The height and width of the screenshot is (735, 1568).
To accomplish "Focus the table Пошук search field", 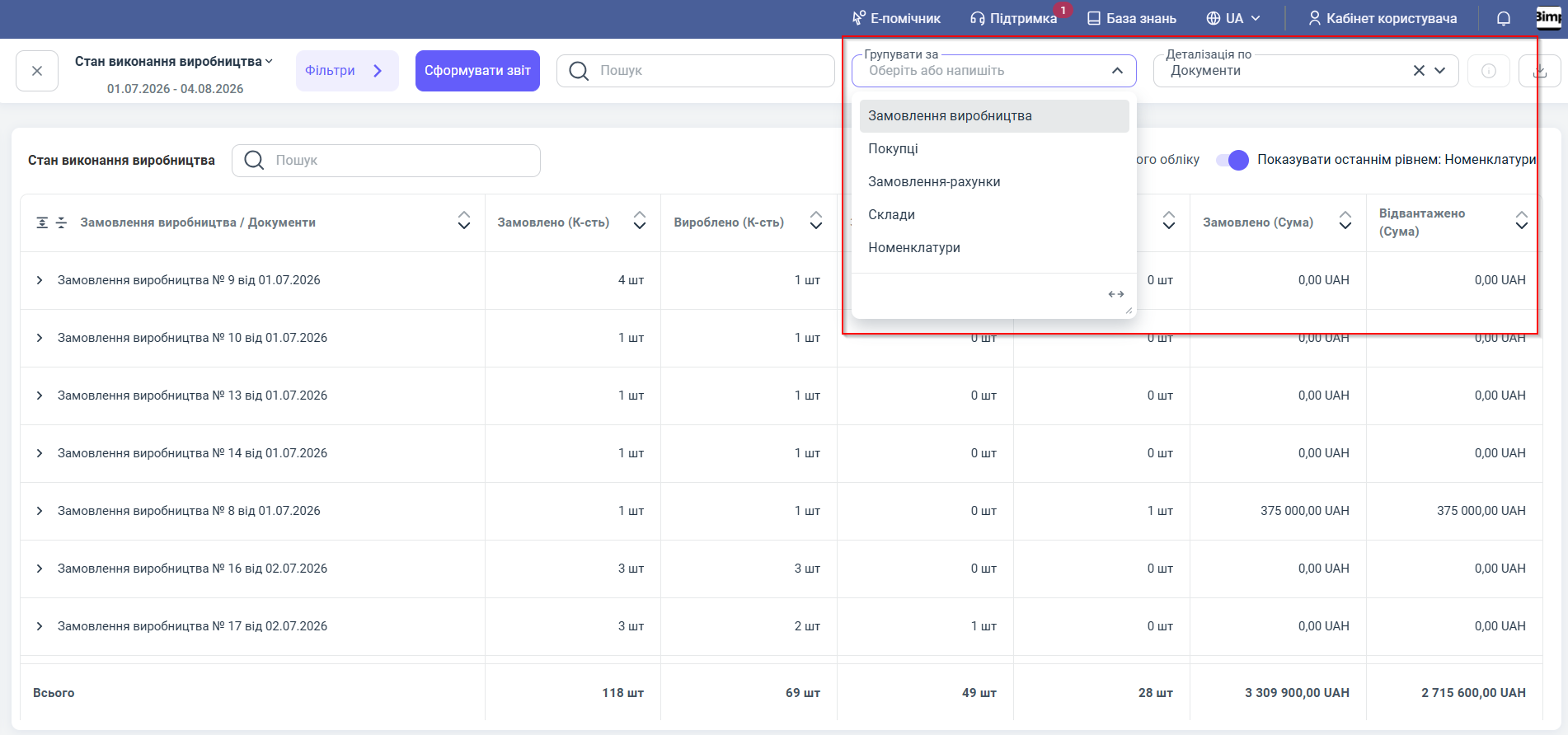I will pos(386,161).
